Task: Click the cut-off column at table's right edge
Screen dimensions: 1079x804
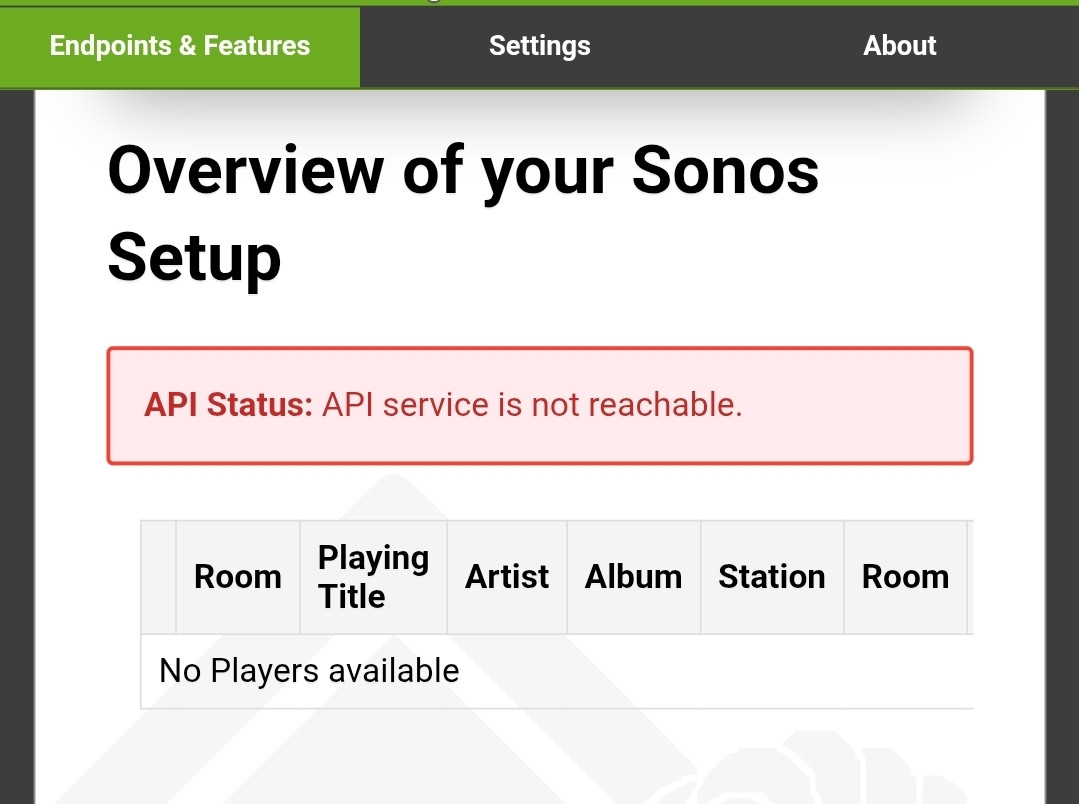Action: [x=970, y=577]
